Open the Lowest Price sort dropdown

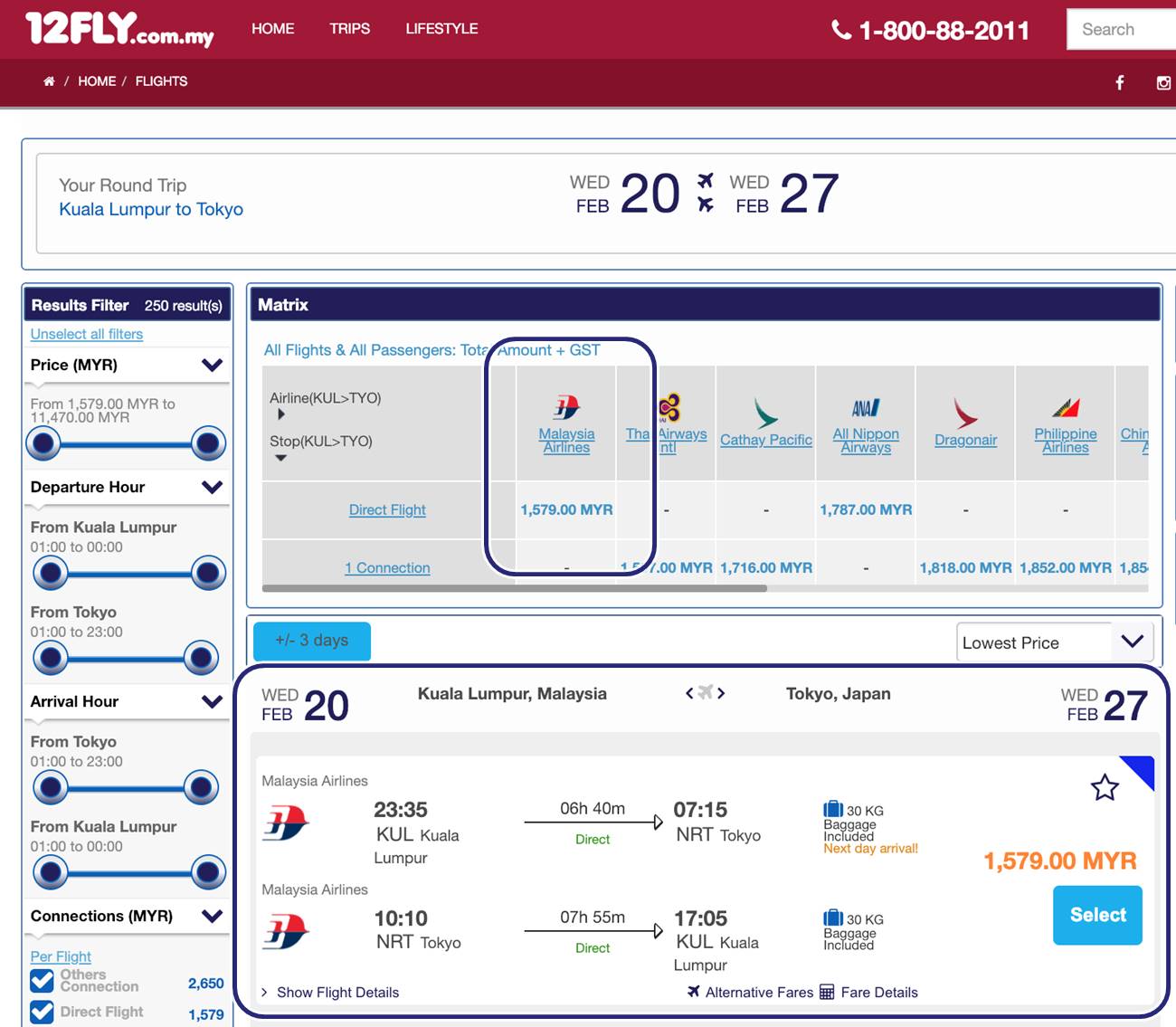tap(1055, 642)
